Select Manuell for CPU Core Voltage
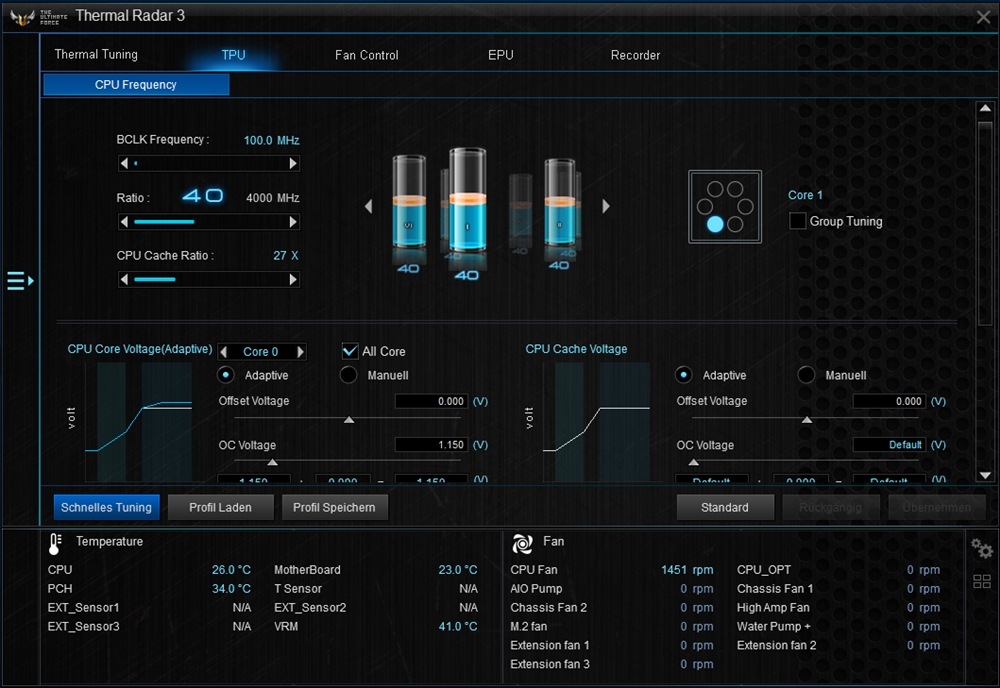1000x688 pixels. pyautogui.click(x=348, y=375)
